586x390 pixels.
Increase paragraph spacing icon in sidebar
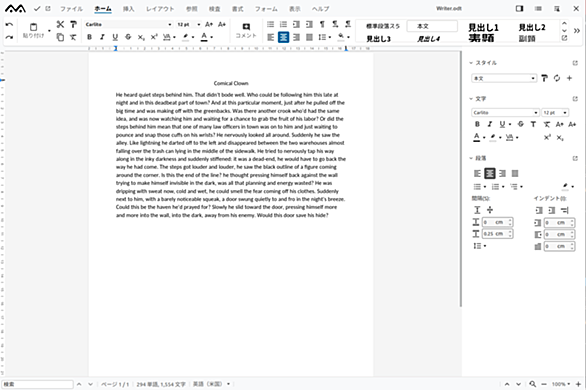coord(477,210)
